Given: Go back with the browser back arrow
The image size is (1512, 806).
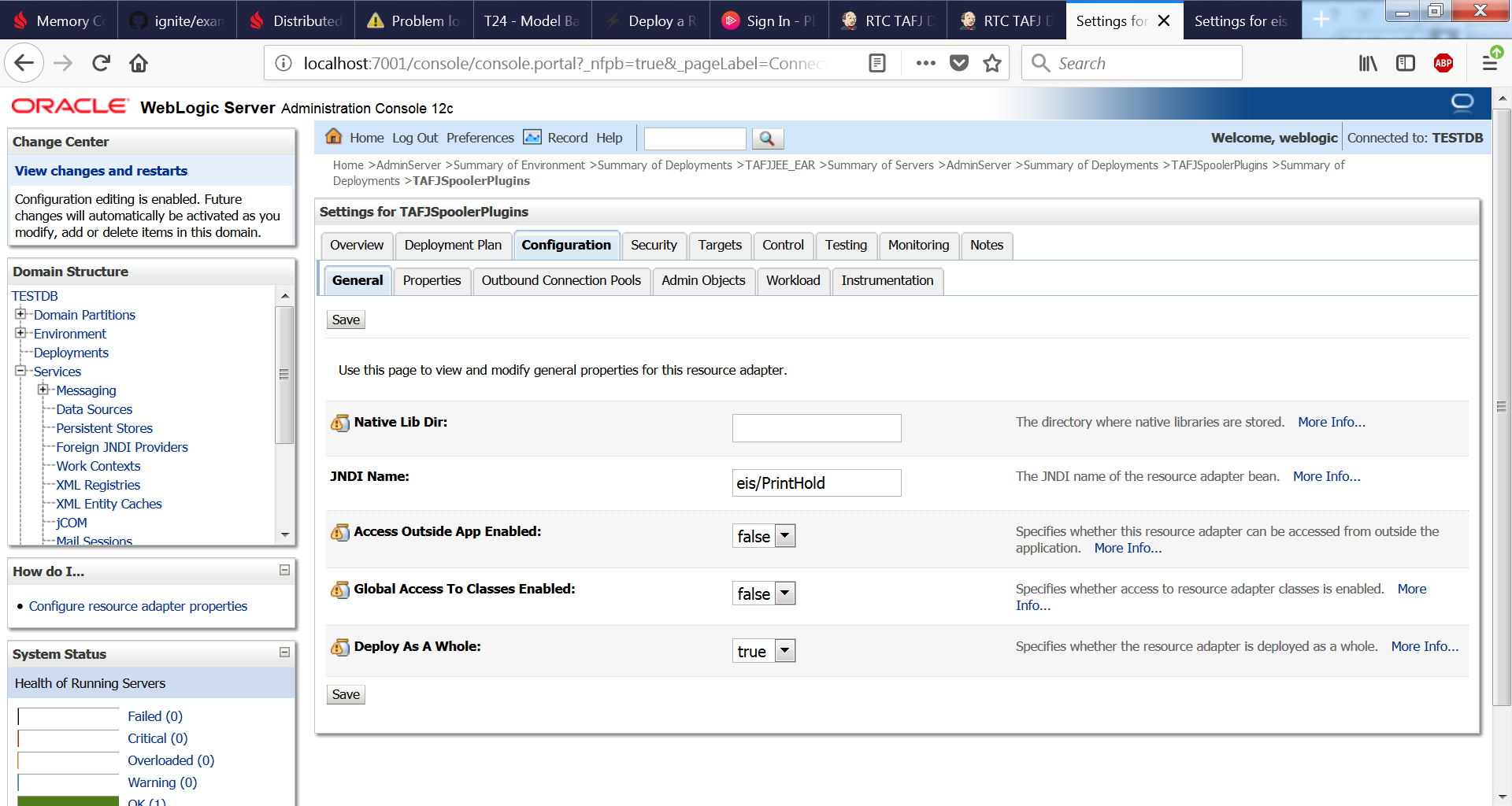Looking at the screenshot, I should pos(24,63).
